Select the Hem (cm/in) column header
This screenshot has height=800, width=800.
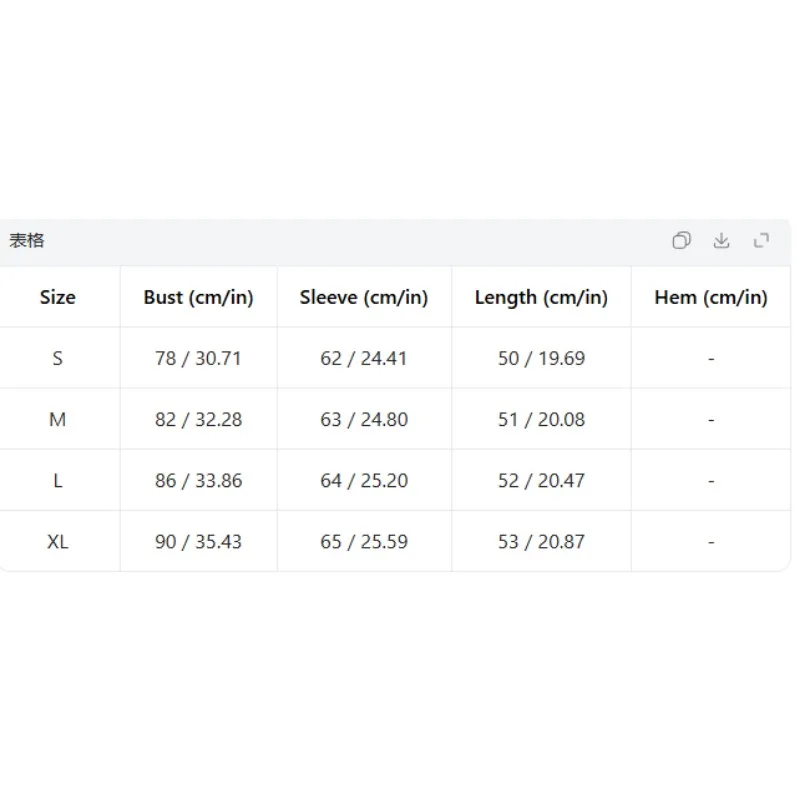[711, 297]
